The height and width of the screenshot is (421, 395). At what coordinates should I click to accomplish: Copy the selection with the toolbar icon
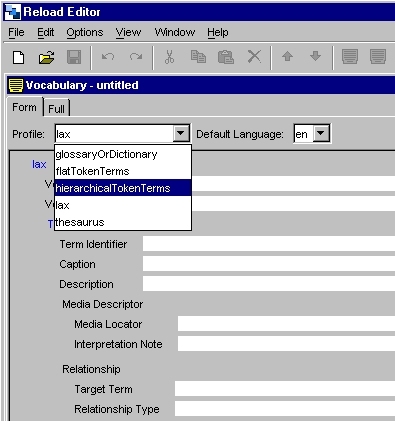coord(198,57)
